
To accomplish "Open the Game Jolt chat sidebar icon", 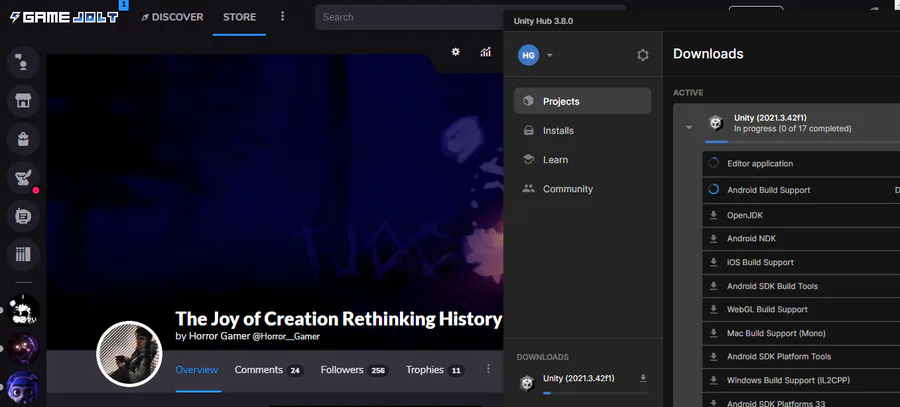I will click(23, 63).
